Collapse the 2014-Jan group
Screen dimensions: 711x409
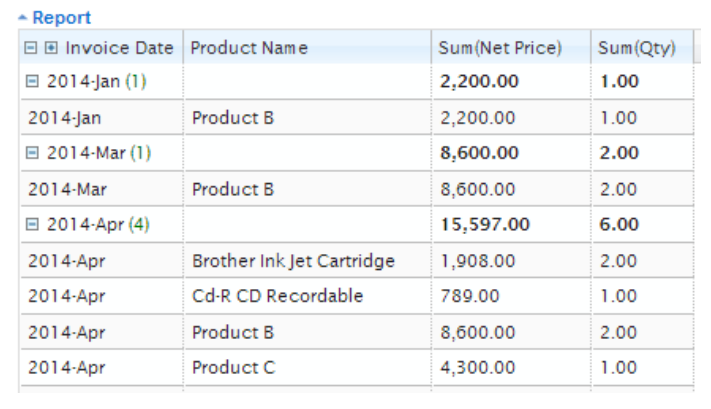(x=32, y=82)
